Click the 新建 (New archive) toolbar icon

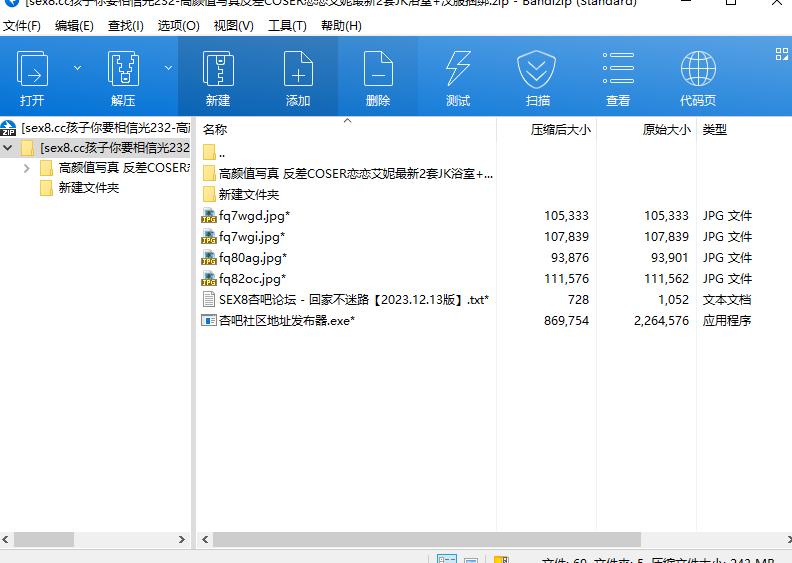(x=218, y=70)
